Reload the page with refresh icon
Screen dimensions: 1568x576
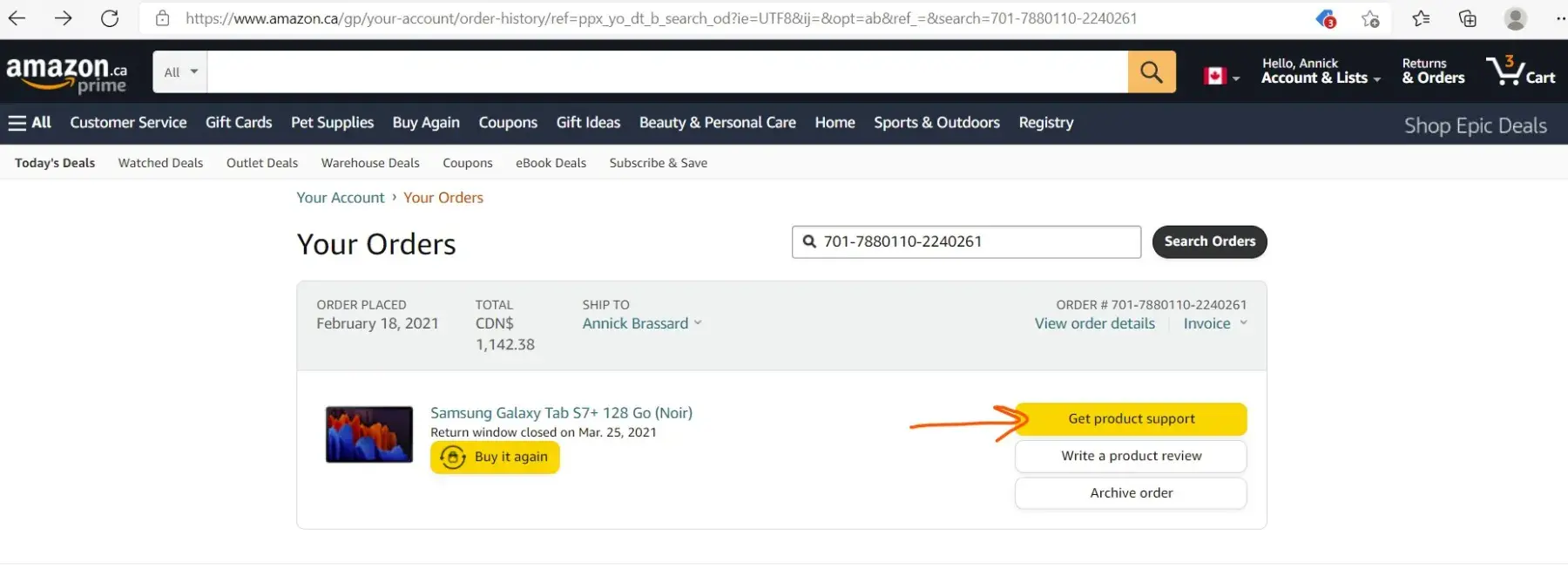110,18
